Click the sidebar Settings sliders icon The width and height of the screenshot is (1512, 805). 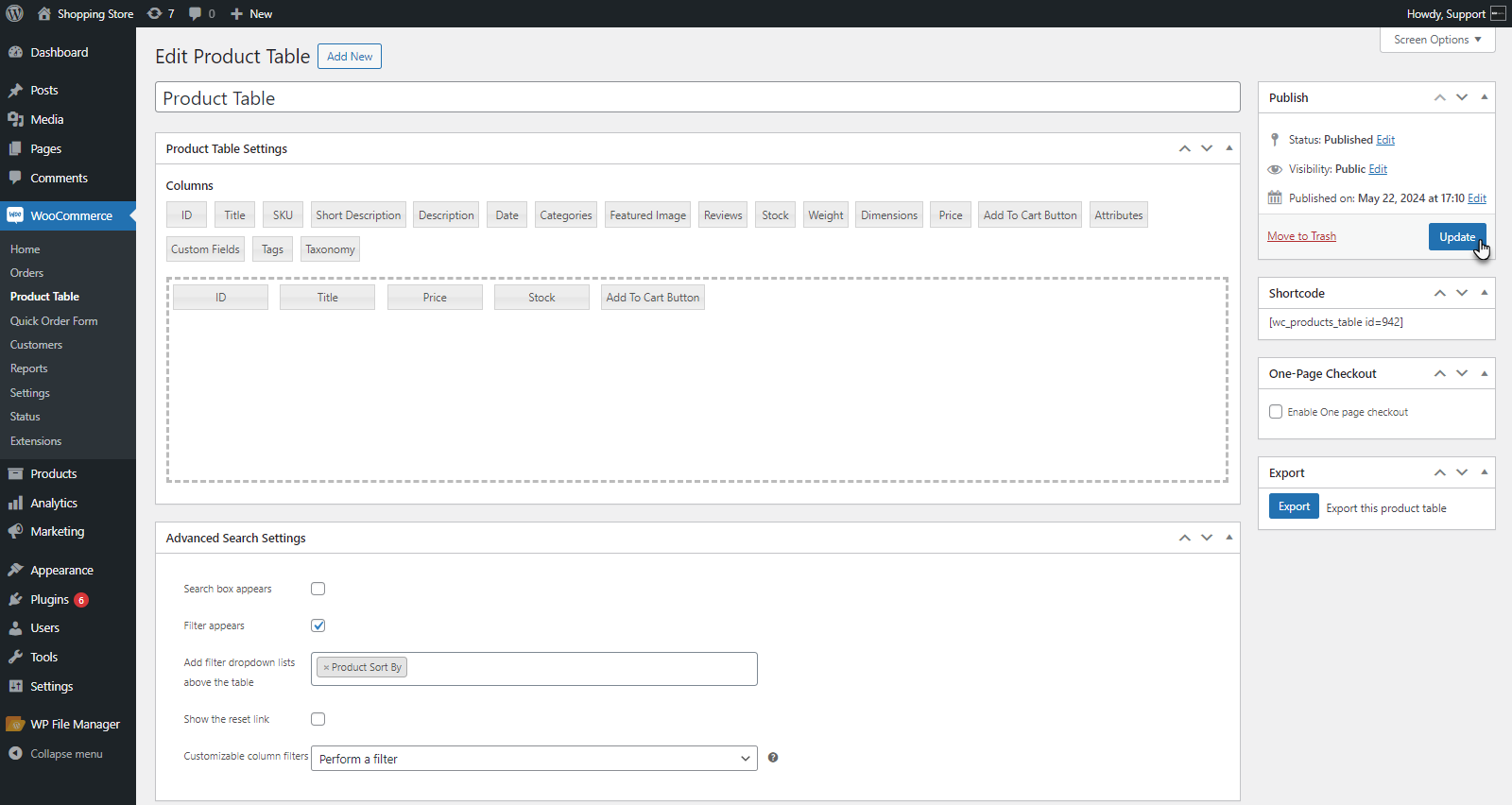pos(15,687)
